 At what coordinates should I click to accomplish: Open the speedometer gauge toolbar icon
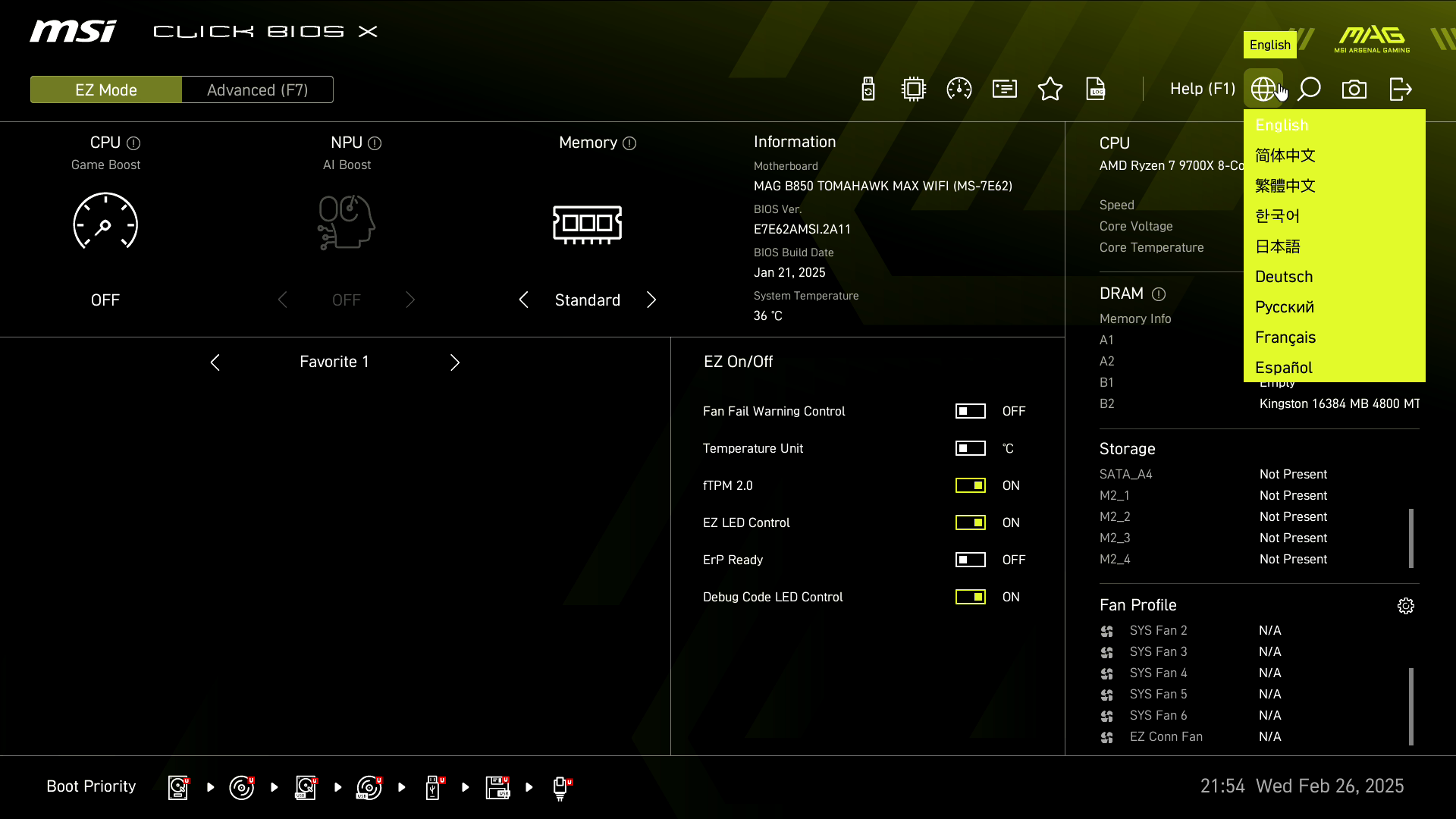(959, 89)
